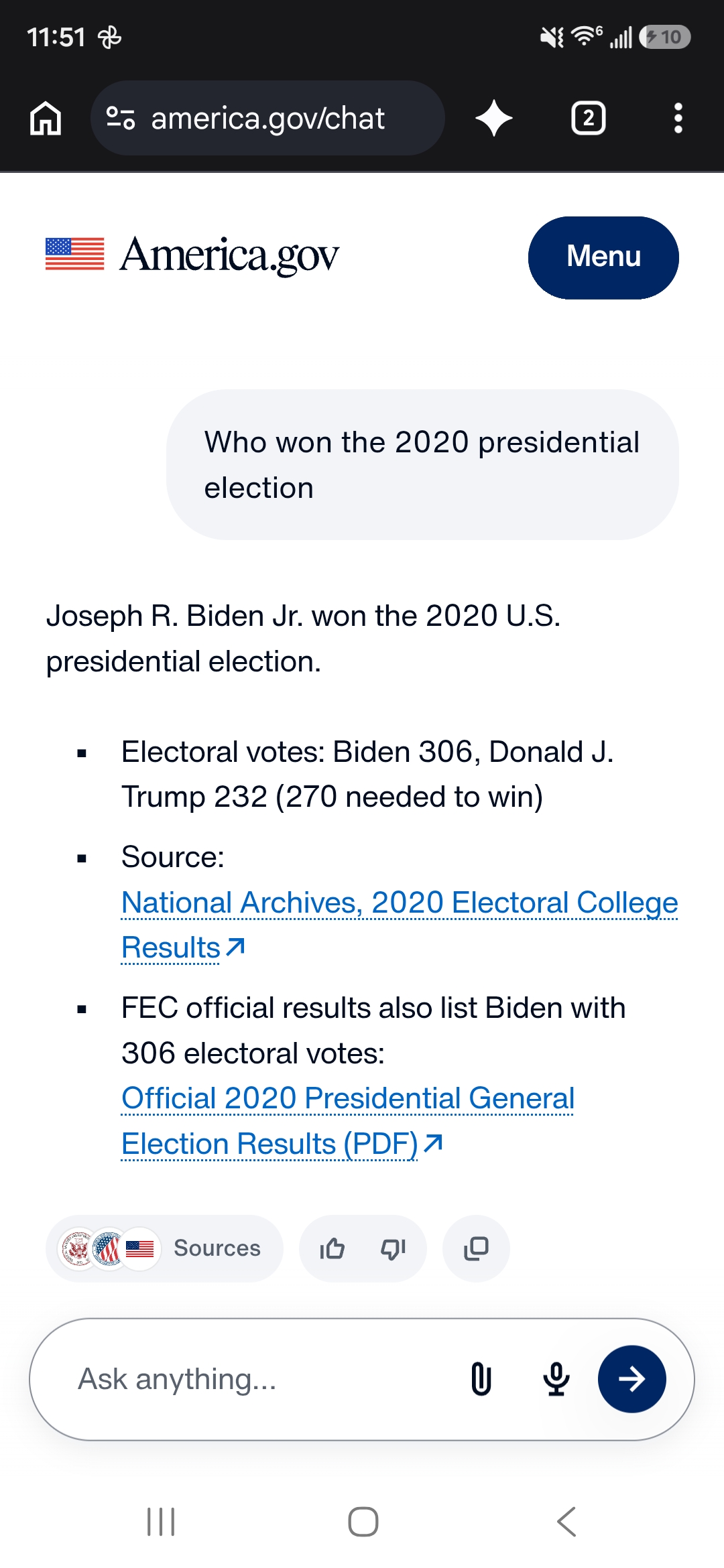
Task: Tap the browser home icon
Action: click(x=46, y=119)
